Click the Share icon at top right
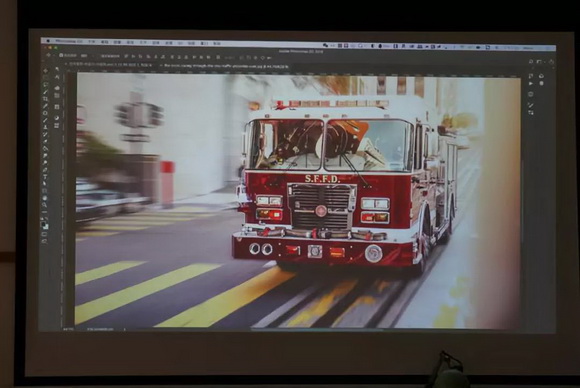Image resolution: width=580 pixels, height=388 pixels. (551, 62)
